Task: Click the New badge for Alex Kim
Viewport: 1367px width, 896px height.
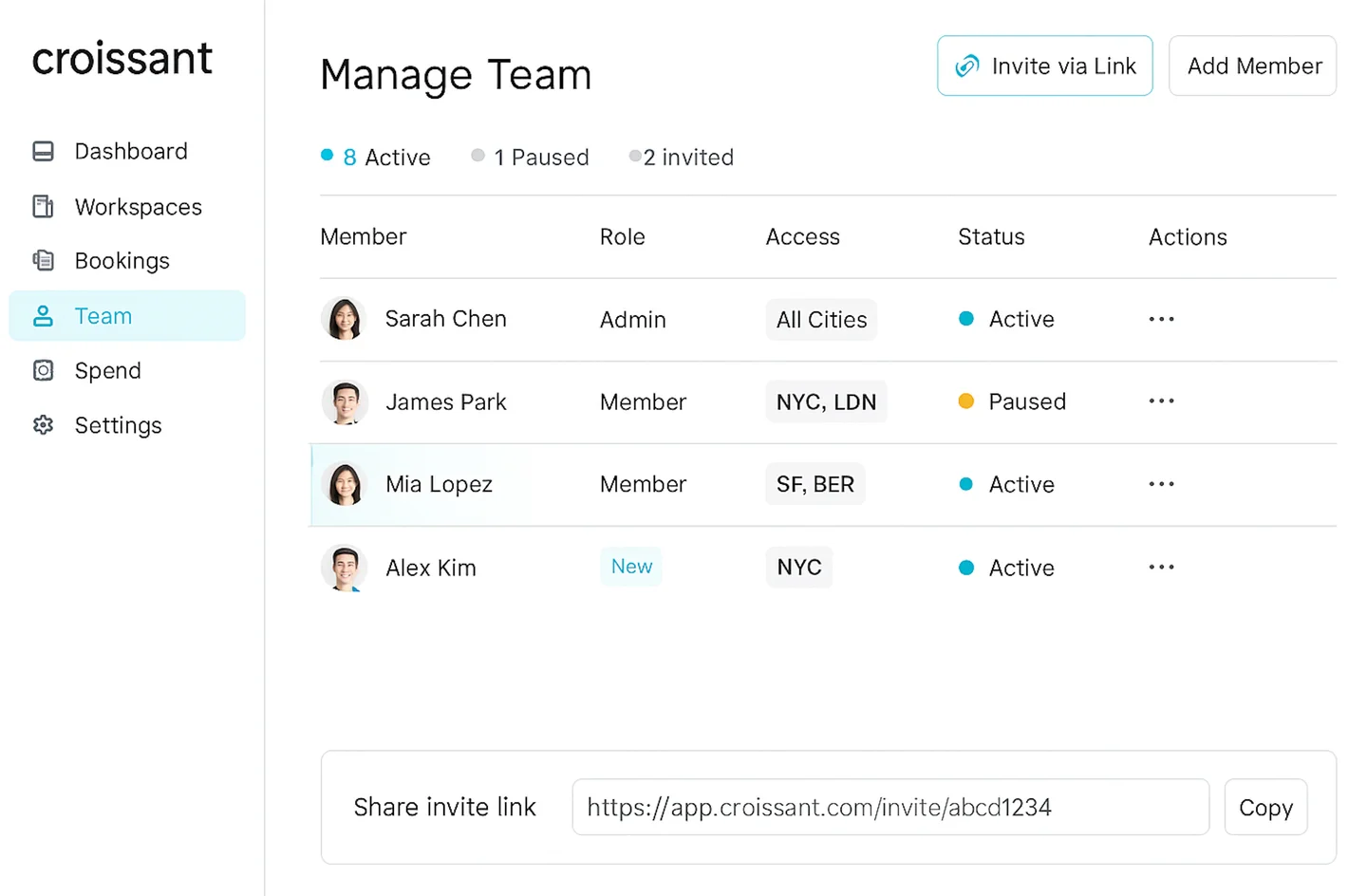Action: click(x=631, y=567)
